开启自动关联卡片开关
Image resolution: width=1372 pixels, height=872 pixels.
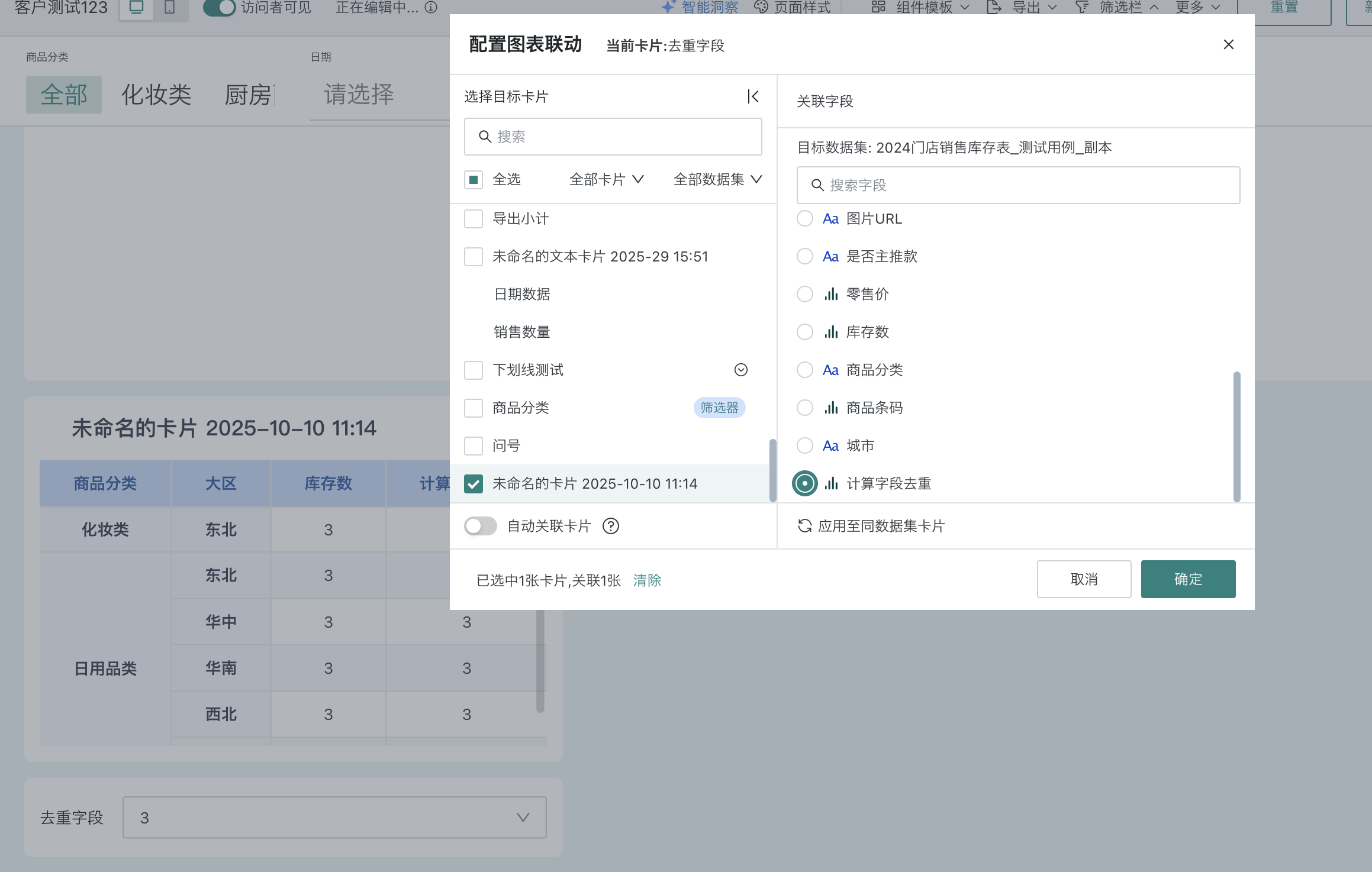480,526
